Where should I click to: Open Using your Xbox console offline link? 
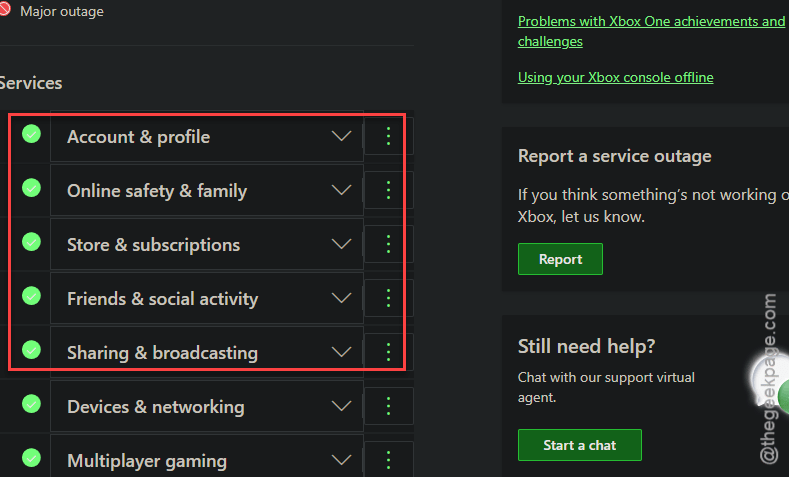(615, 77)
